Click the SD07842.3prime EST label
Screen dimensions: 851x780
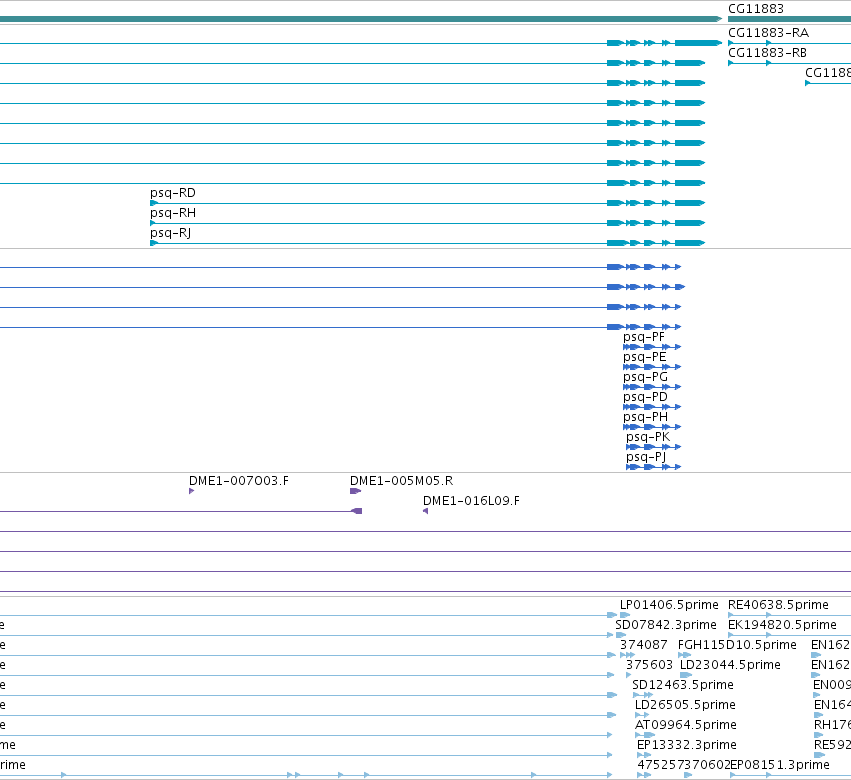pyautogui.click(x=665, y=625)
